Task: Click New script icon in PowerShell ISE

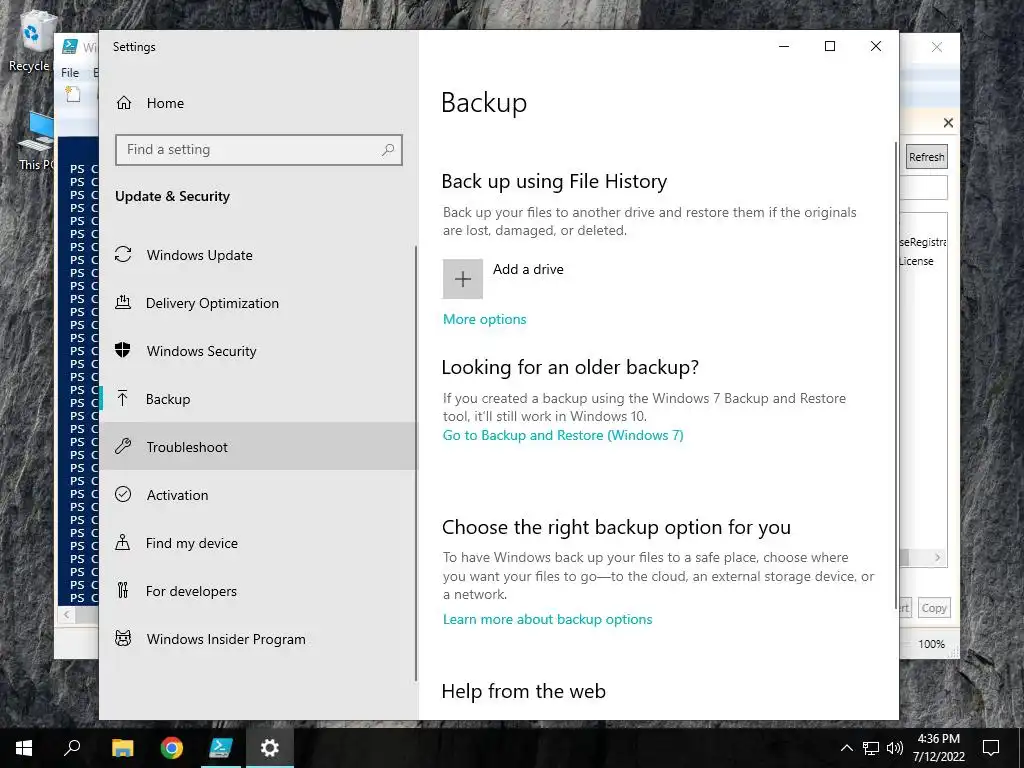Action: pos(72,95)
